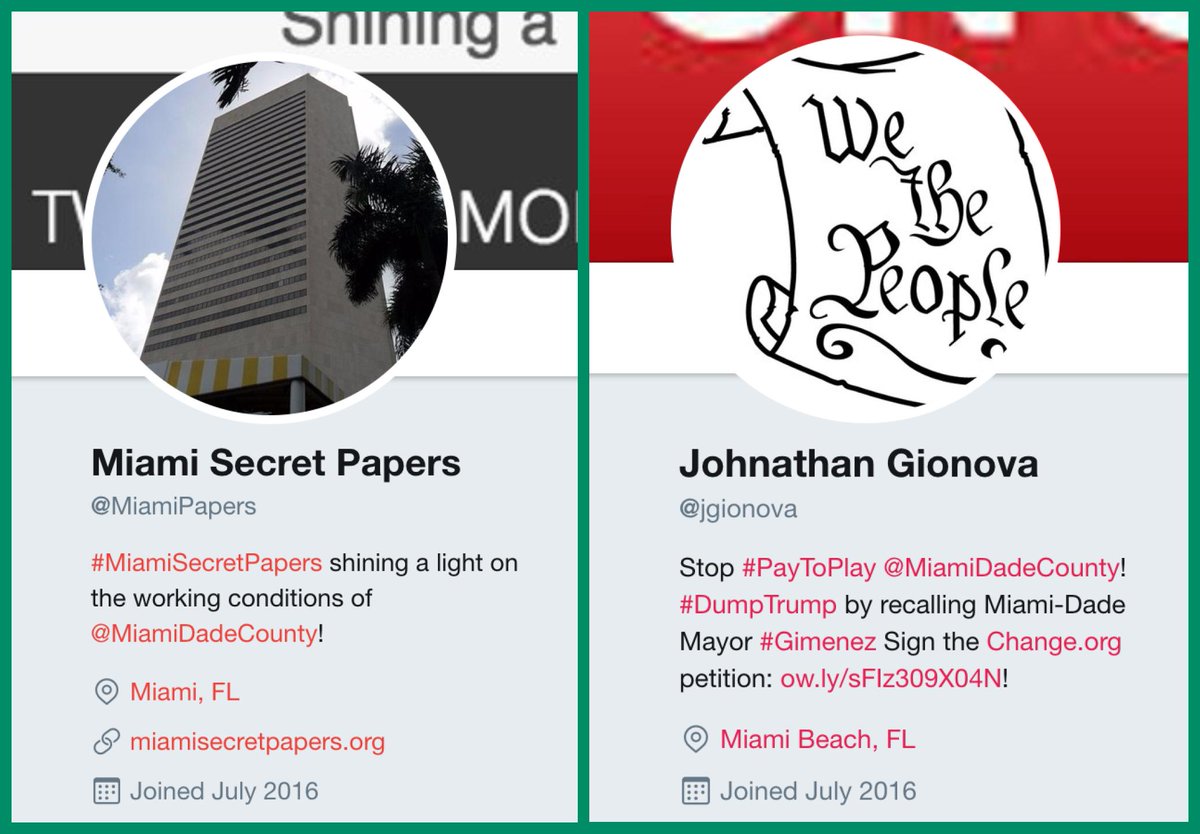Viewport: 1200px width, 834px height.
Task: Open @MiamiDadeCounty mention in Johnathan Gionova bio
Action: coord(1002,569)
